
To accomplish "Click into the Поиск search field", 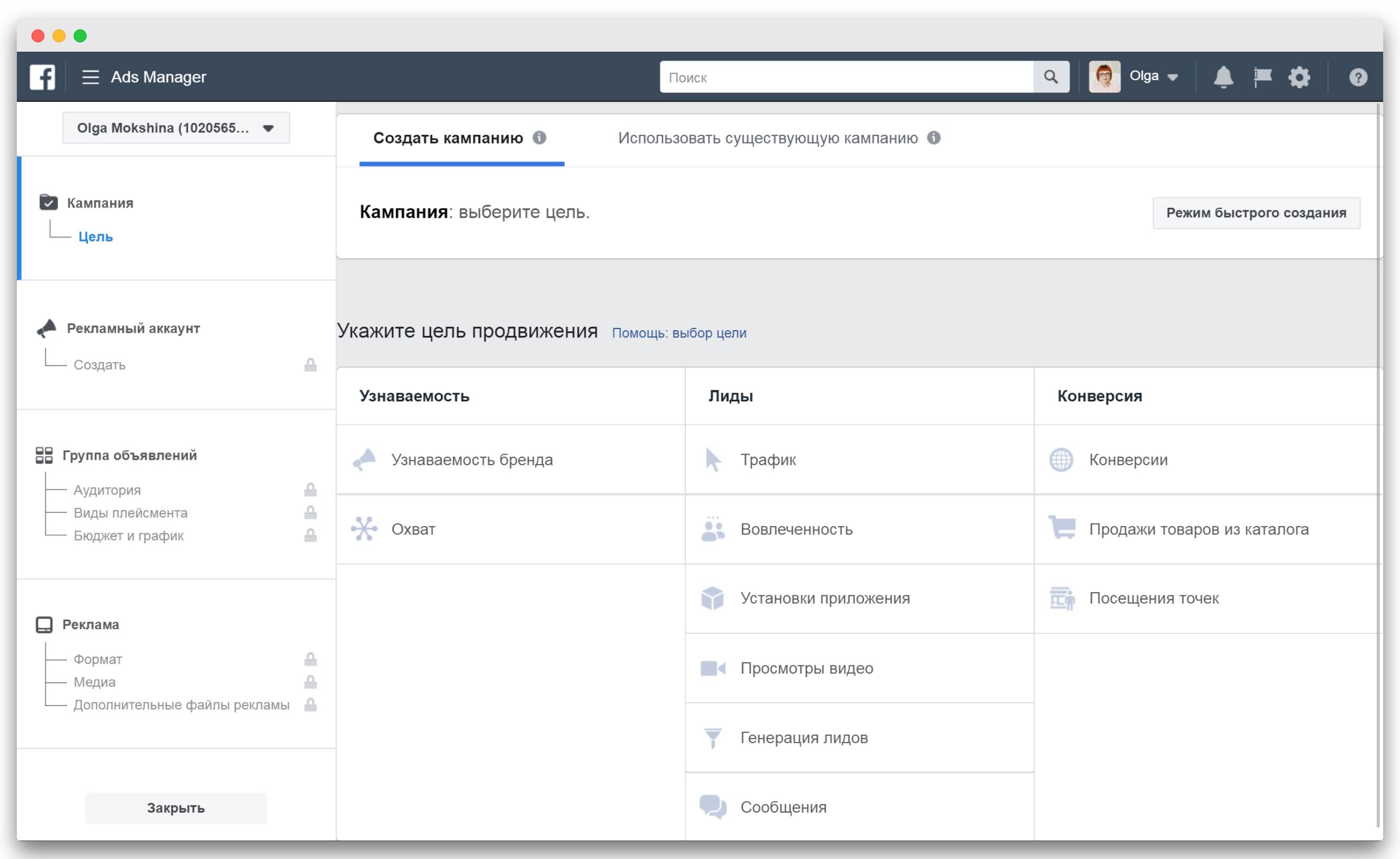I will tap(847, 77).
